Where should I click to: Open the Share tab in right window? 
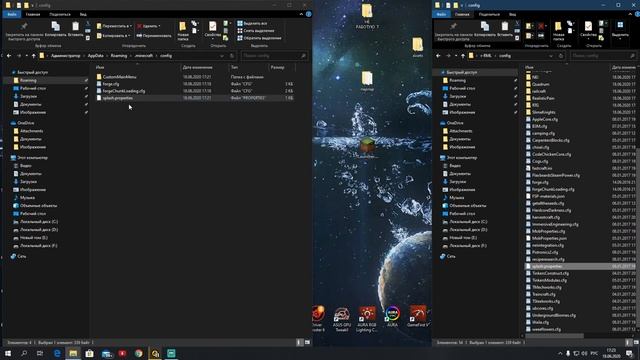pos(489,14)
